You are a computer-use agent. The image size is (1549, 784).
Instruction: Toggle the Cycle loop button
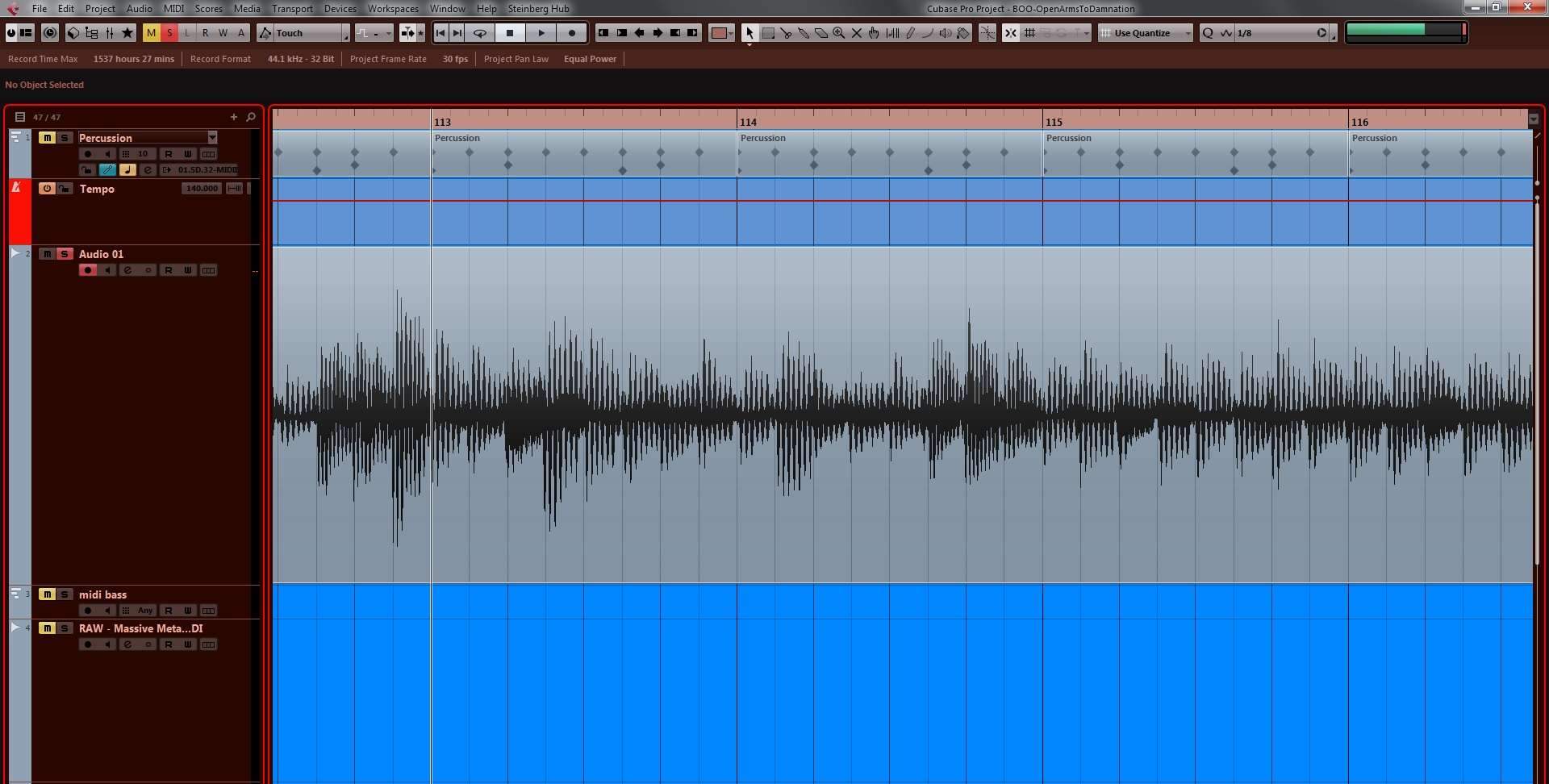coord(480,33)
